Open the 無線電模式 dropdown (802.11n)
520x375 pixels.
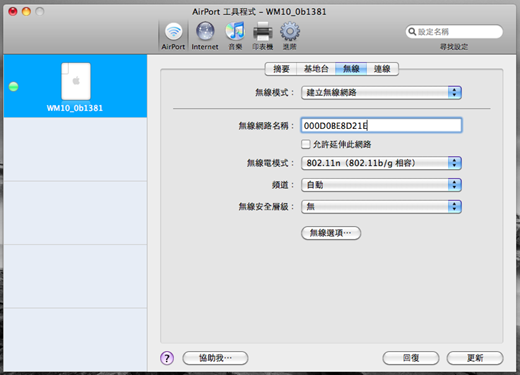click(381, 163)
